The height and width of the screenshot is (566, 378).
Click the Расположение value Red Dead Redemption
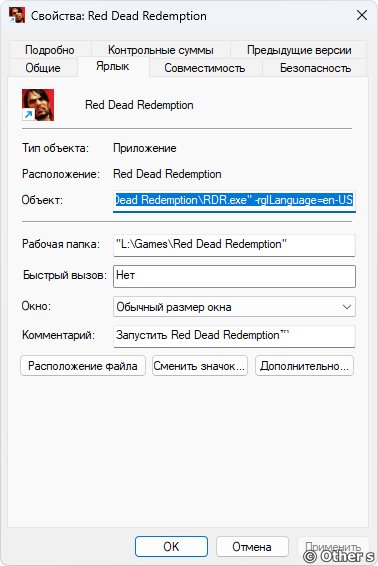click(167, 174)
